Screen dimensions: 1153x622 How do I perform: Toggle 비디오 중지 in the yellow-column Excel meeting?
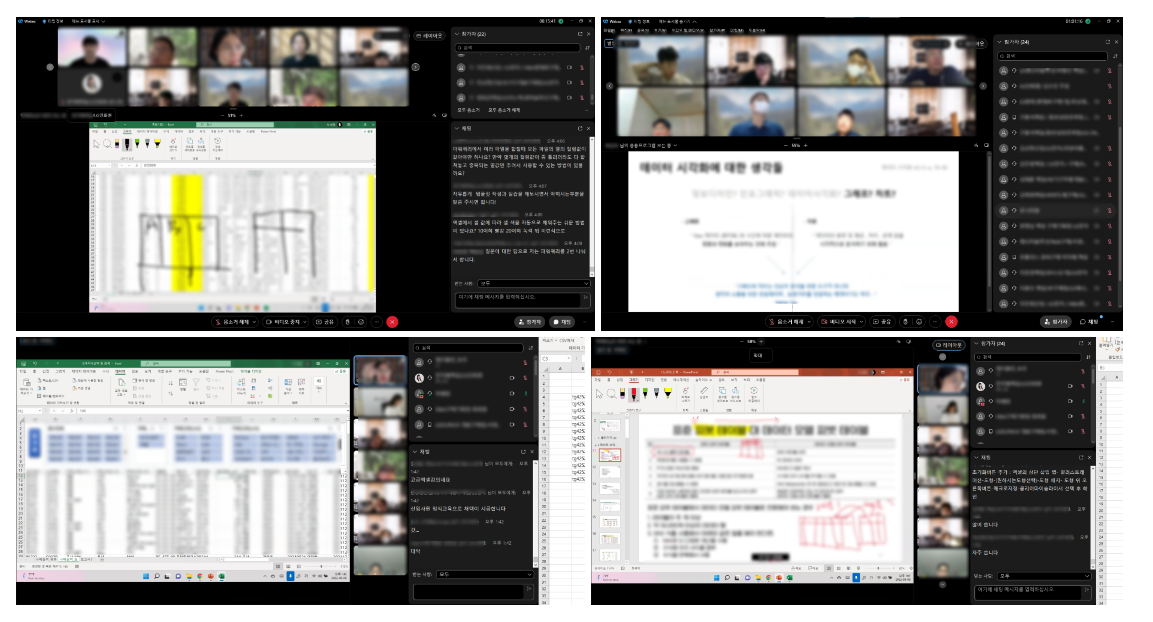coord(282,322)
